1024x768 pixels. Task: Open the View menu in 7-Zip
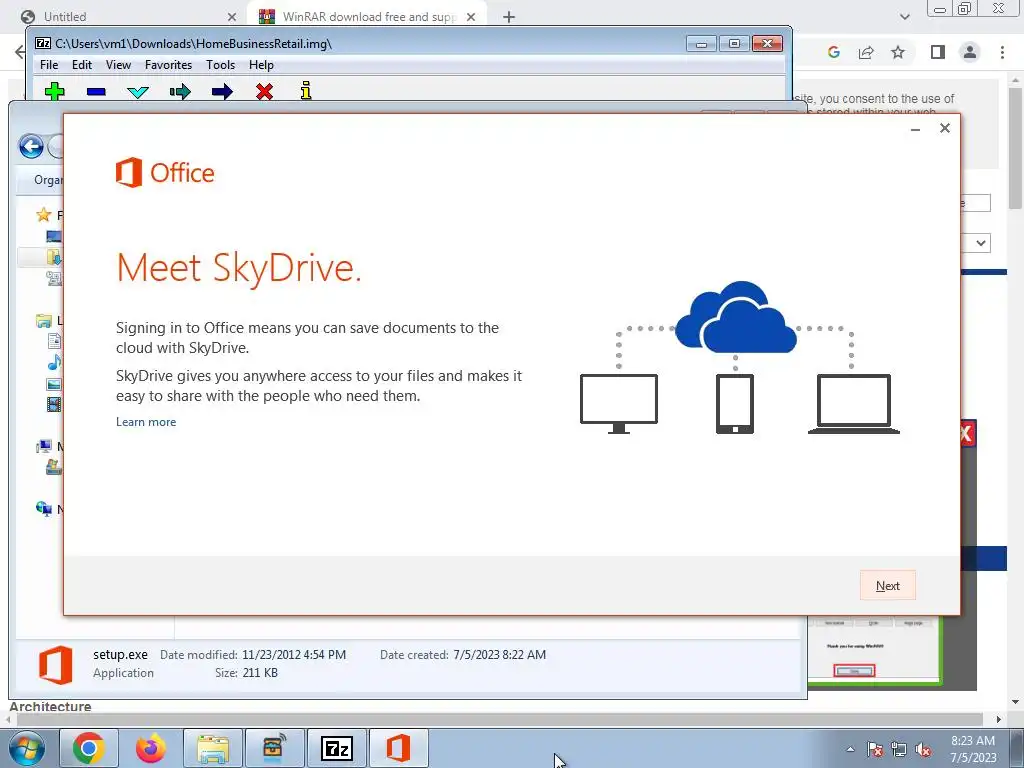pos(118,65)
